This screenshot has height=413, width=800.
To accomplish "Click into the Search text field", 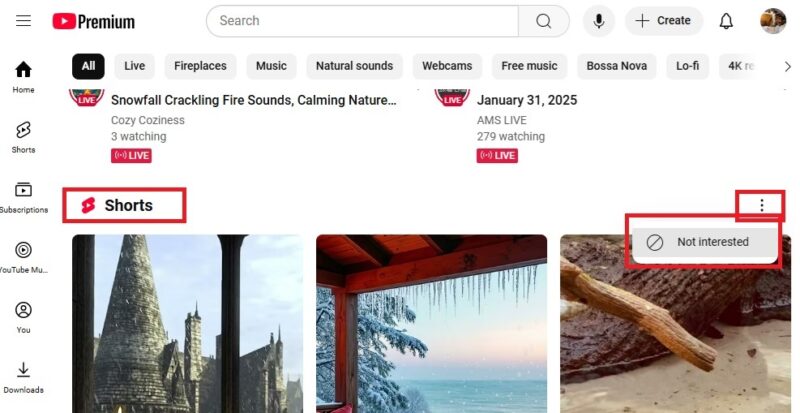I will click(x=362, y=21).
